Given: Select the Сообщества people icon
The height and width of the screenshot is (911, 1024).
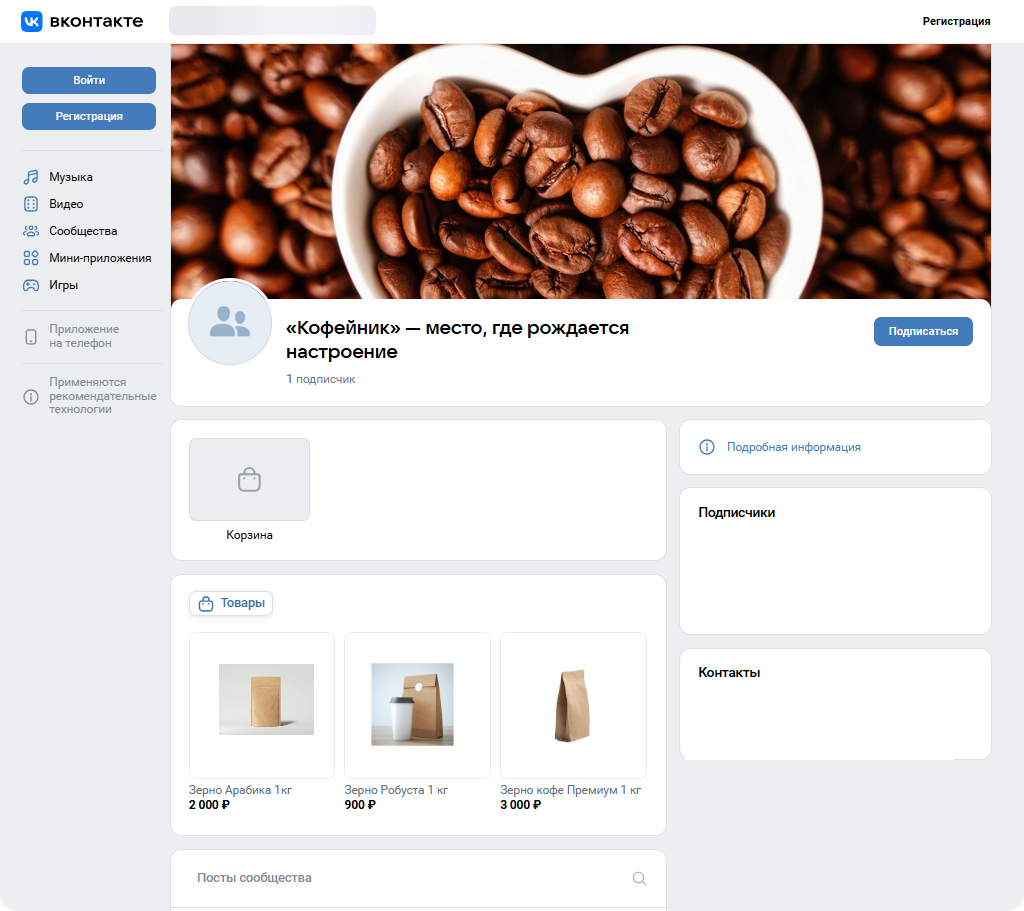Looking at the screenshot, I should pyautogui.click(x=31, y=231).
